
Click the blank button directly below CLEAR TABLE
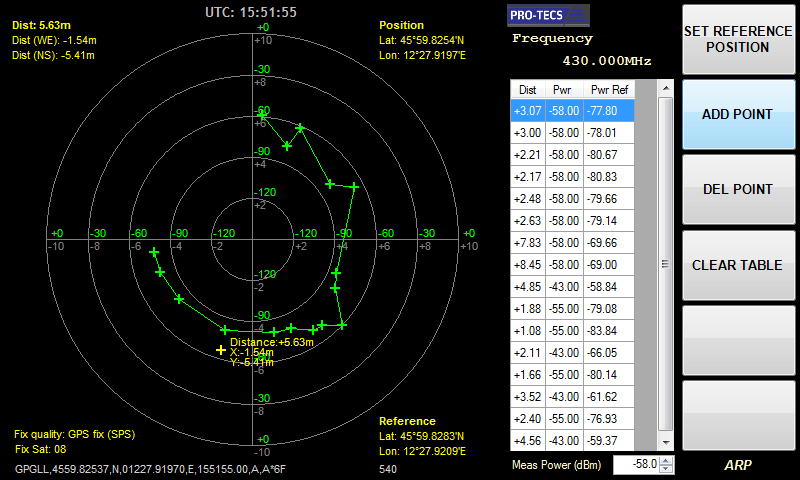pyautogui.click(x=736, y=341)
